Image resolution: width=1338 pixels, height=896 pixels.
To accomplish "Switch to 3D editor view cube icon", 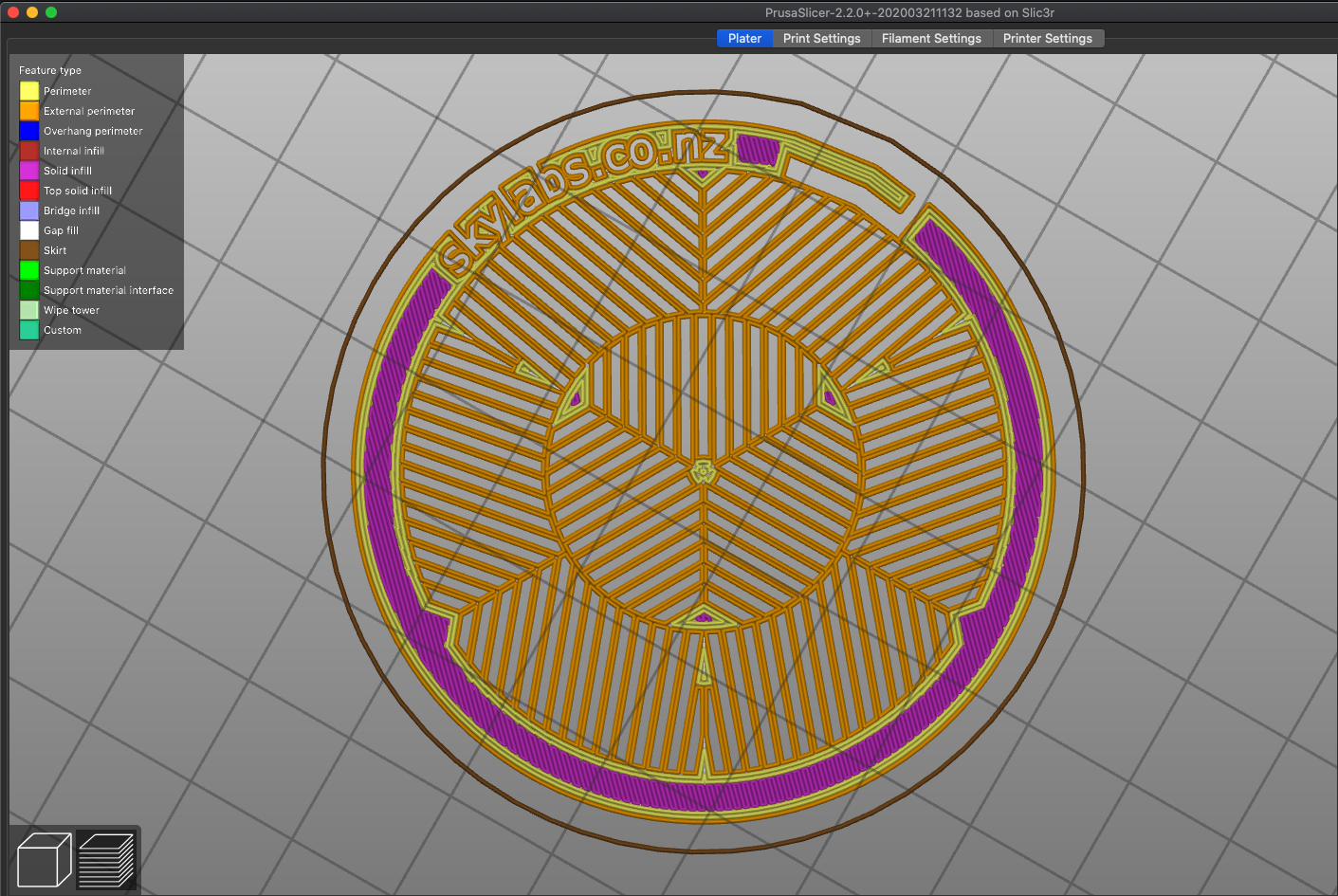I will coord(44,860).
